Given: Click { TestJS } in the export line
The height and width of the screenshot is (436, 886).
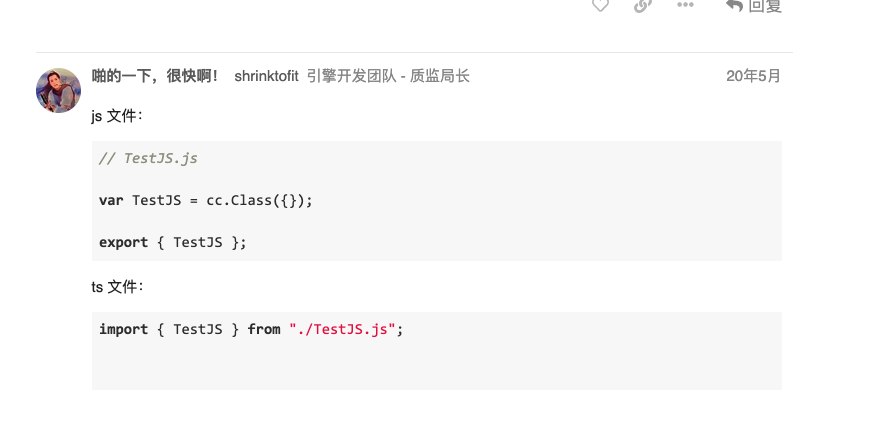Looking at the screenshot, I should coord(197,242).
